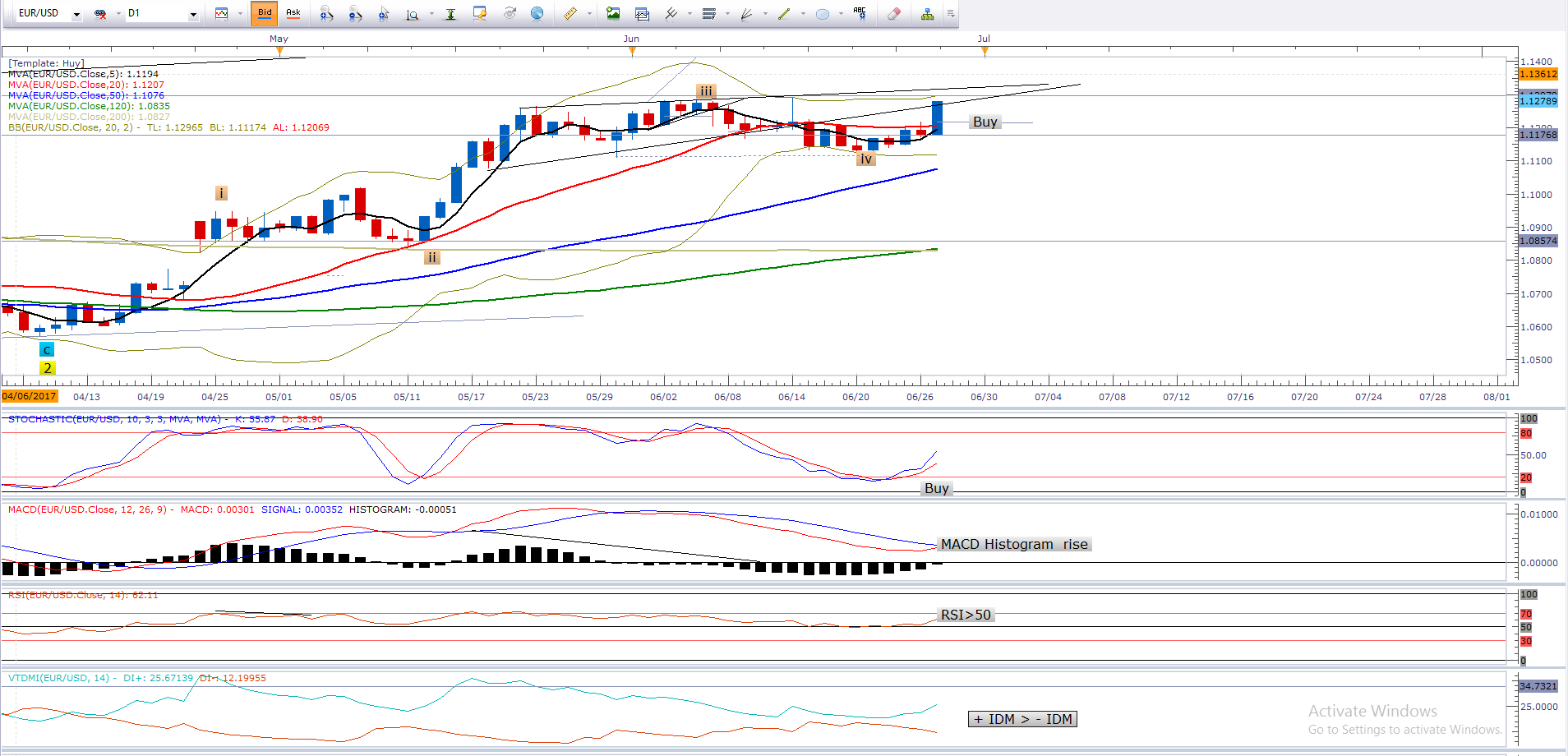
Task: Toggle the unlink chart chain icon
Action: click(100, 14)
